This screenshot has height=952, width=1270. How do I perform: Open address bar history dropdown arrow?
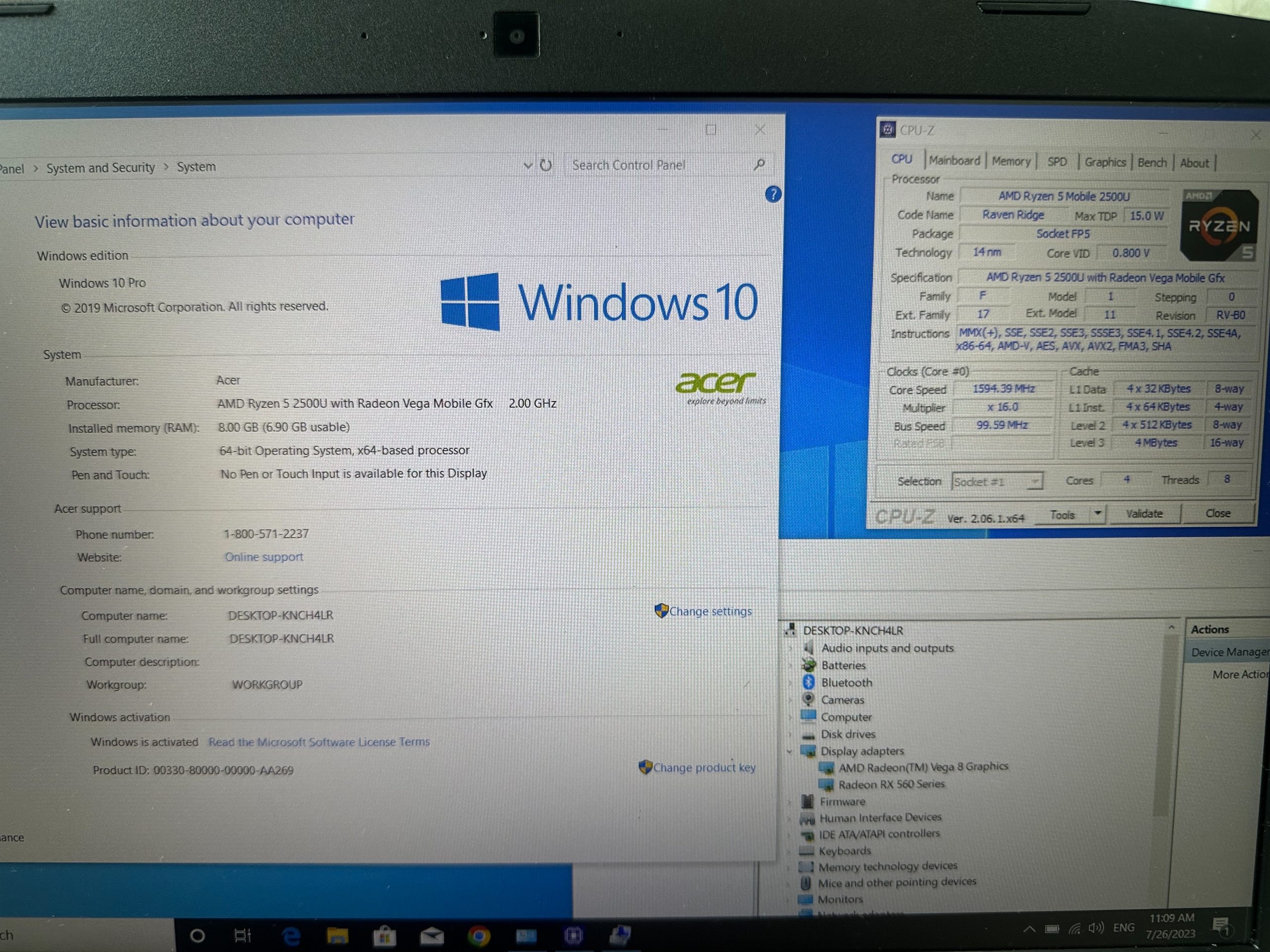pyautogui.click(x=528, y=166)
